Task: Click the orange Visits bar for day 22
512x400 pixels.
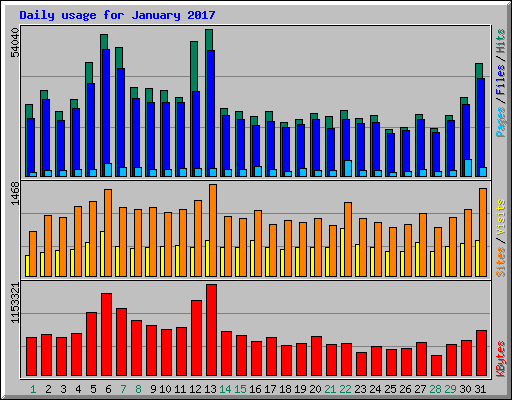Action: pos(348,239)
